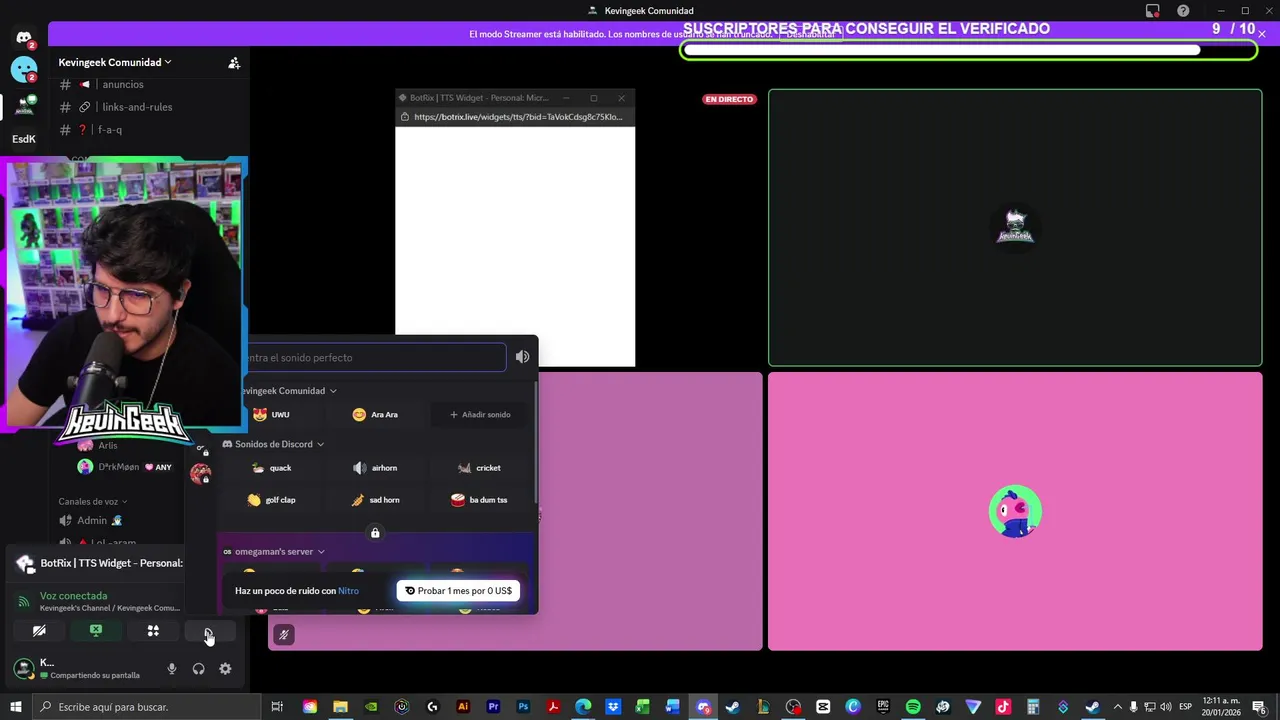
Task: Click the subscriber goal progress bar
Action: coord(968,49)
